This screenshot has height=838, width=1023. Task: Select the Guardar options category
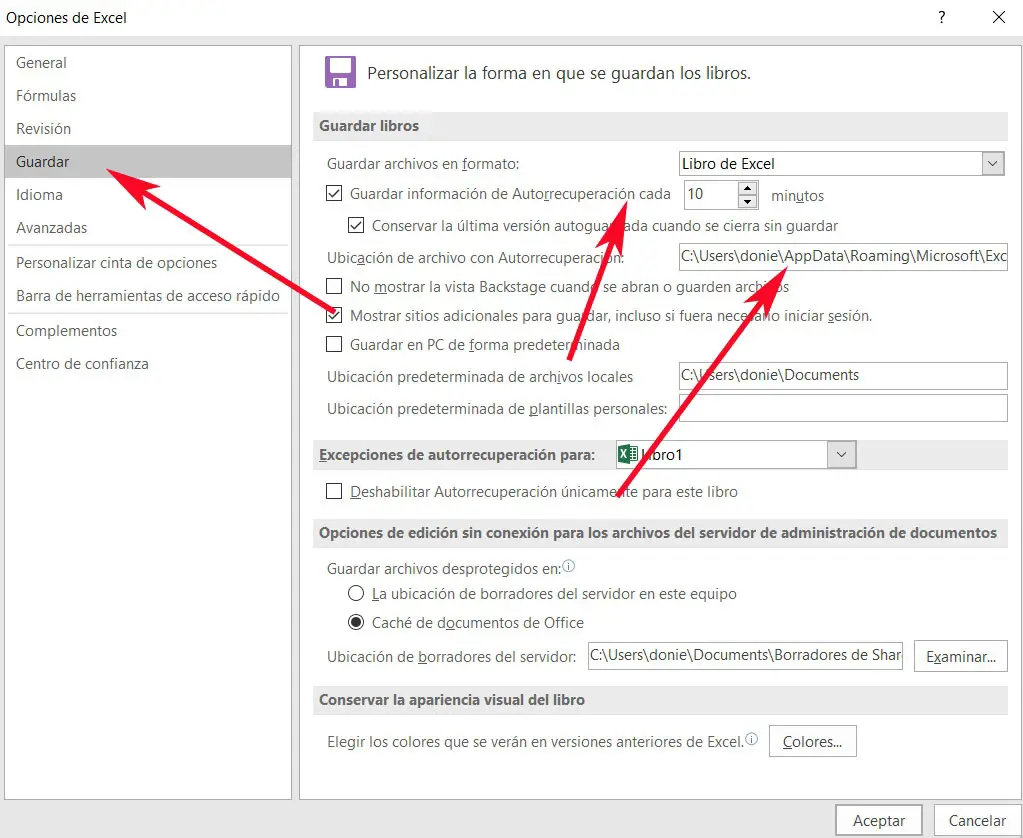[148, 161]
